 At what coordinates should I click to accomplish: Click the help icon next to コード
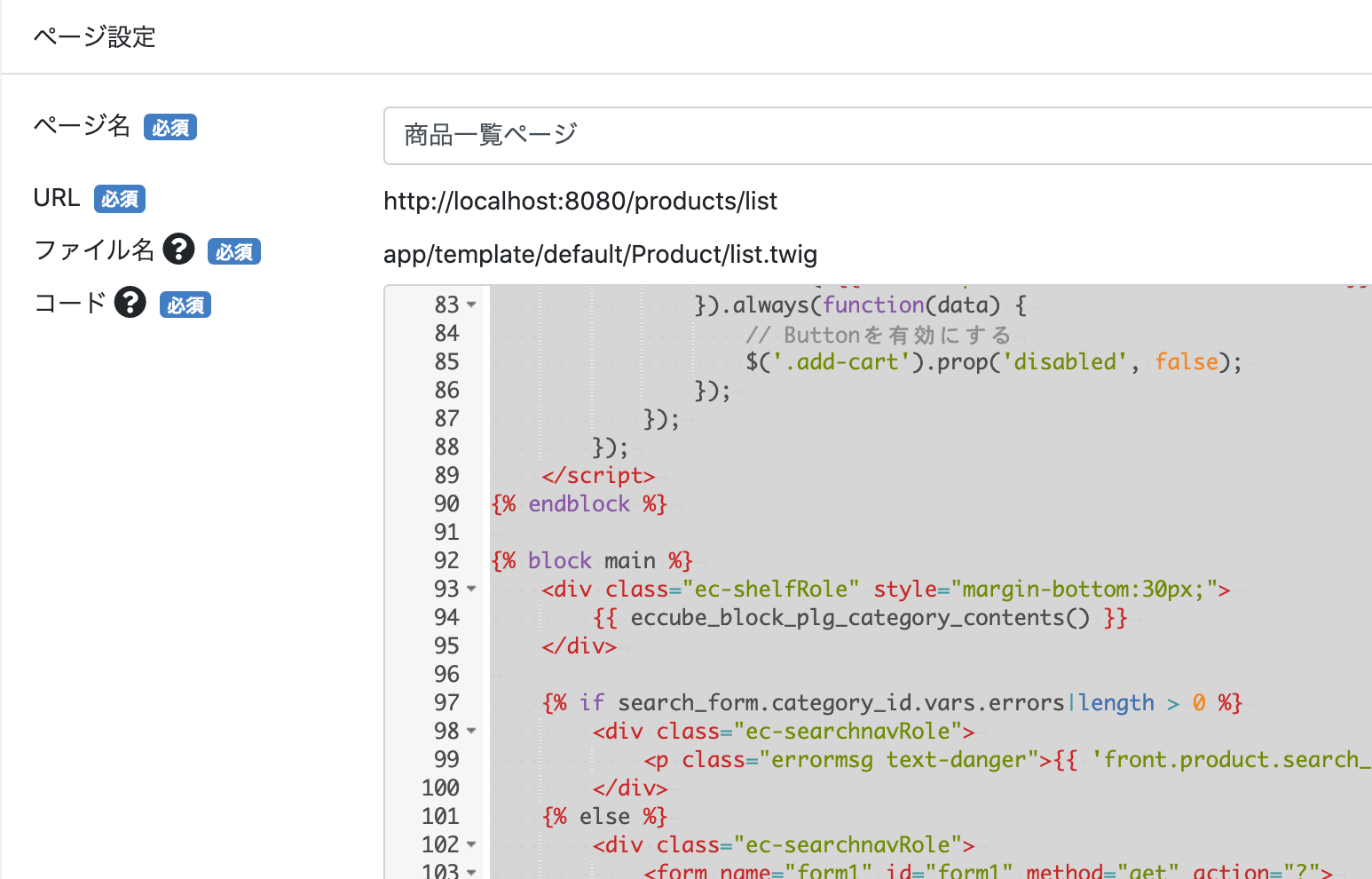(x=130, y=303)
